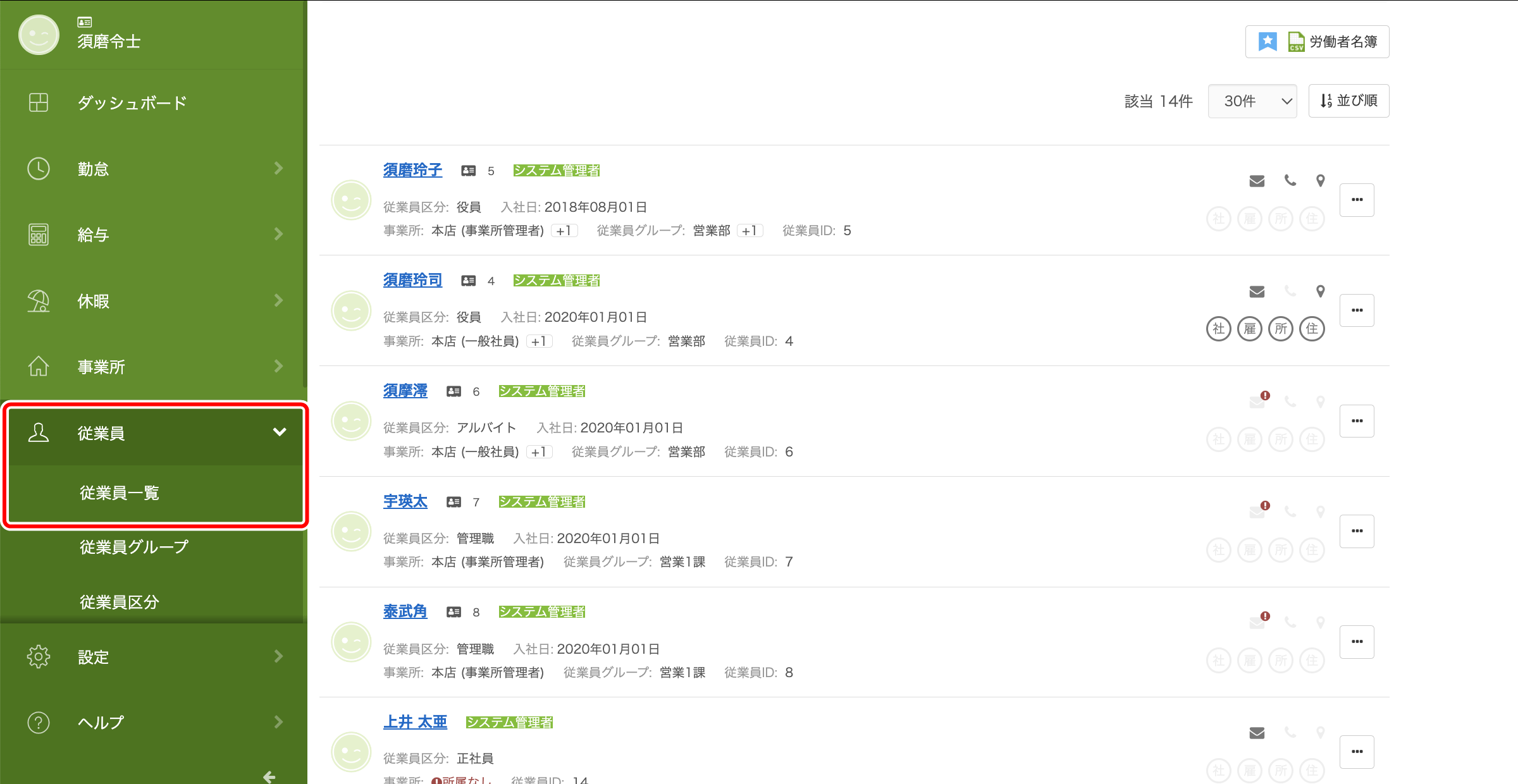Open 従業員区分 submenu item
Screen dimensions: 1518x784
pos(119,602)
